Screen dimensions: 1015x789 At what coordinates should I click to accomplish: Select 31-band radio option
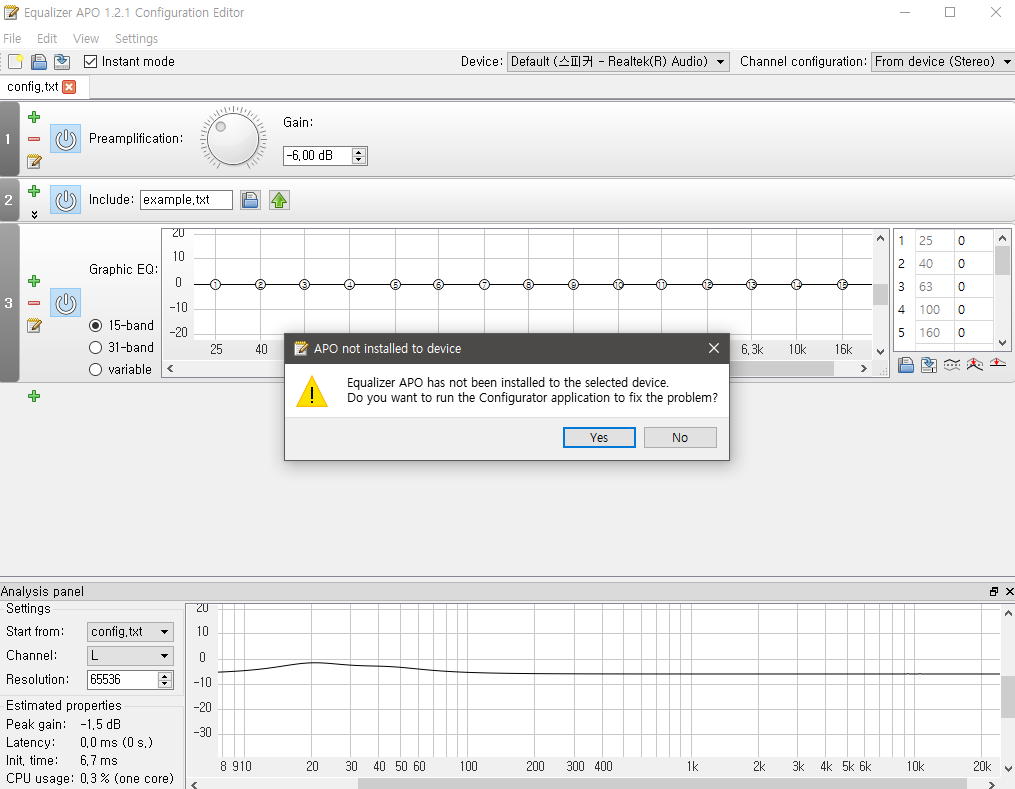[96, 348]
